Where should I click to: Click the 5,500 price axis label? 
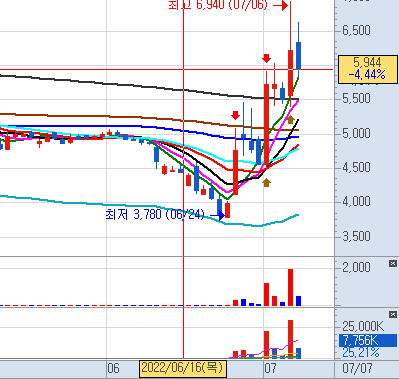click(356, 98)
